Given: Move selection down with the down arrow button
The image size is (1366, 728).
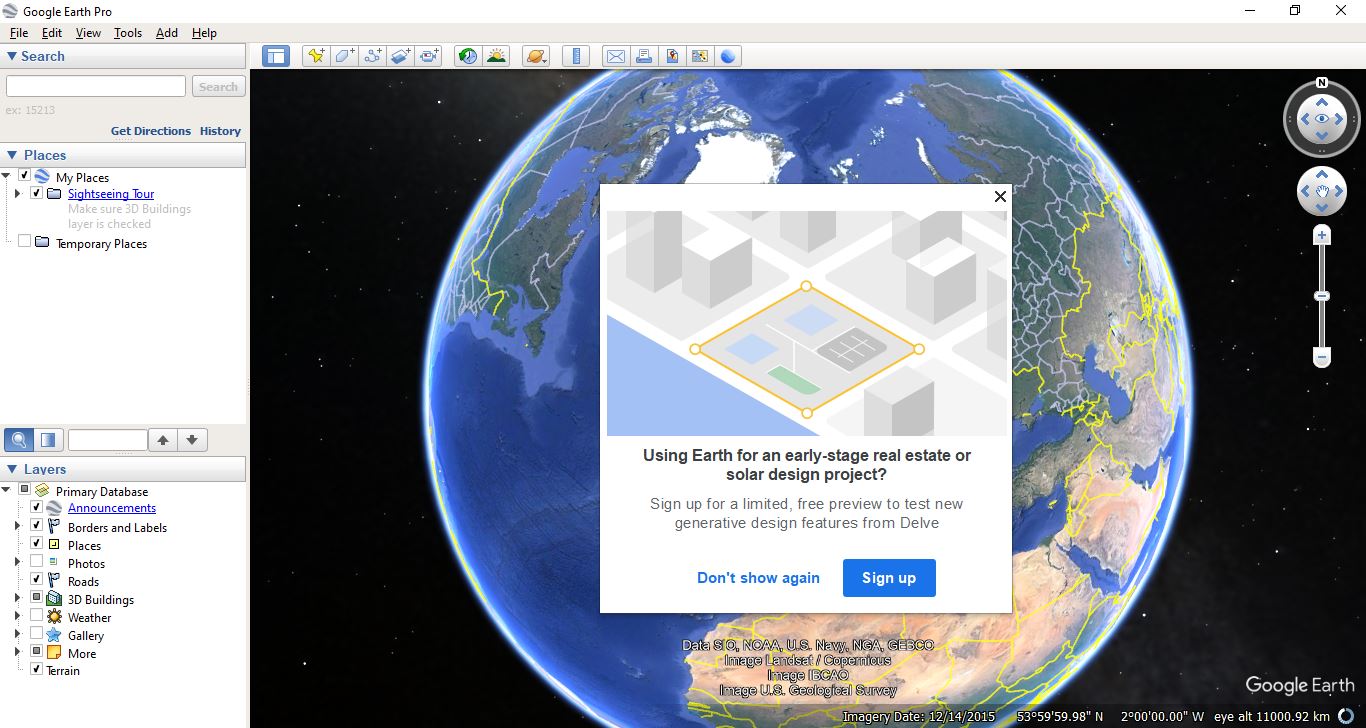Looking at the screenshot, I should [192, 440].
